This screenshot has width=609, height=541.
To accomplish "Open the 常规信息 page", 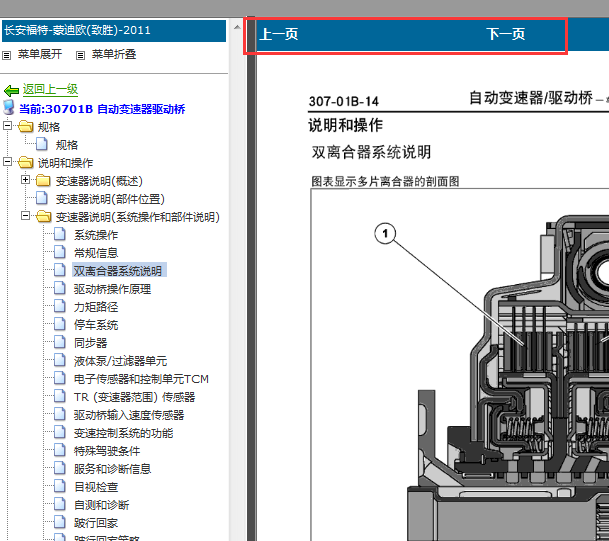I will tap(96, 253).
